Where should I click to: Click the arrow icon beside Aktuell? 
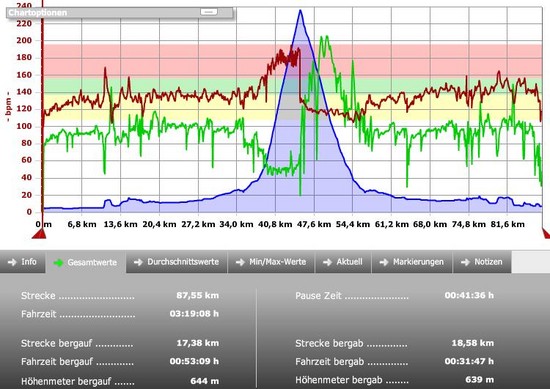327,262
